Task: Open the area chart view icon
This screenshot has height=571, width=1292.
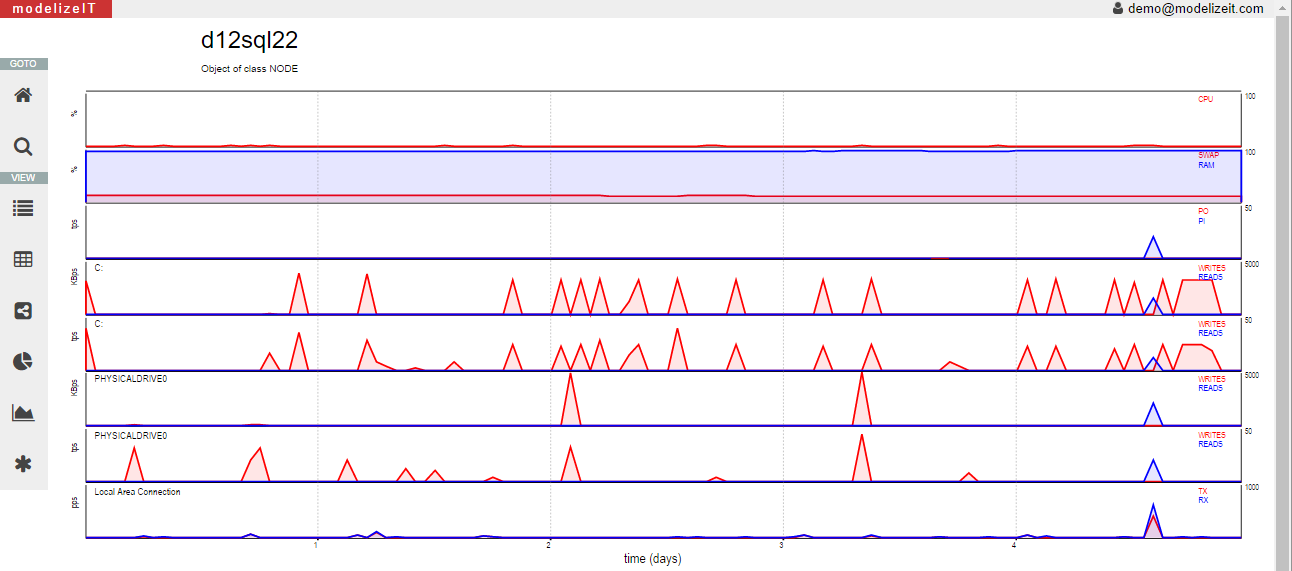Action: (23, 413)
